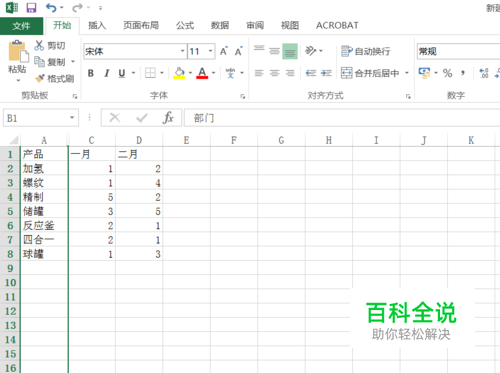This screenshot has width=500, height=373.
Task: Click the Save icon in quick access toolbar
Action: (x=31, y=8)
